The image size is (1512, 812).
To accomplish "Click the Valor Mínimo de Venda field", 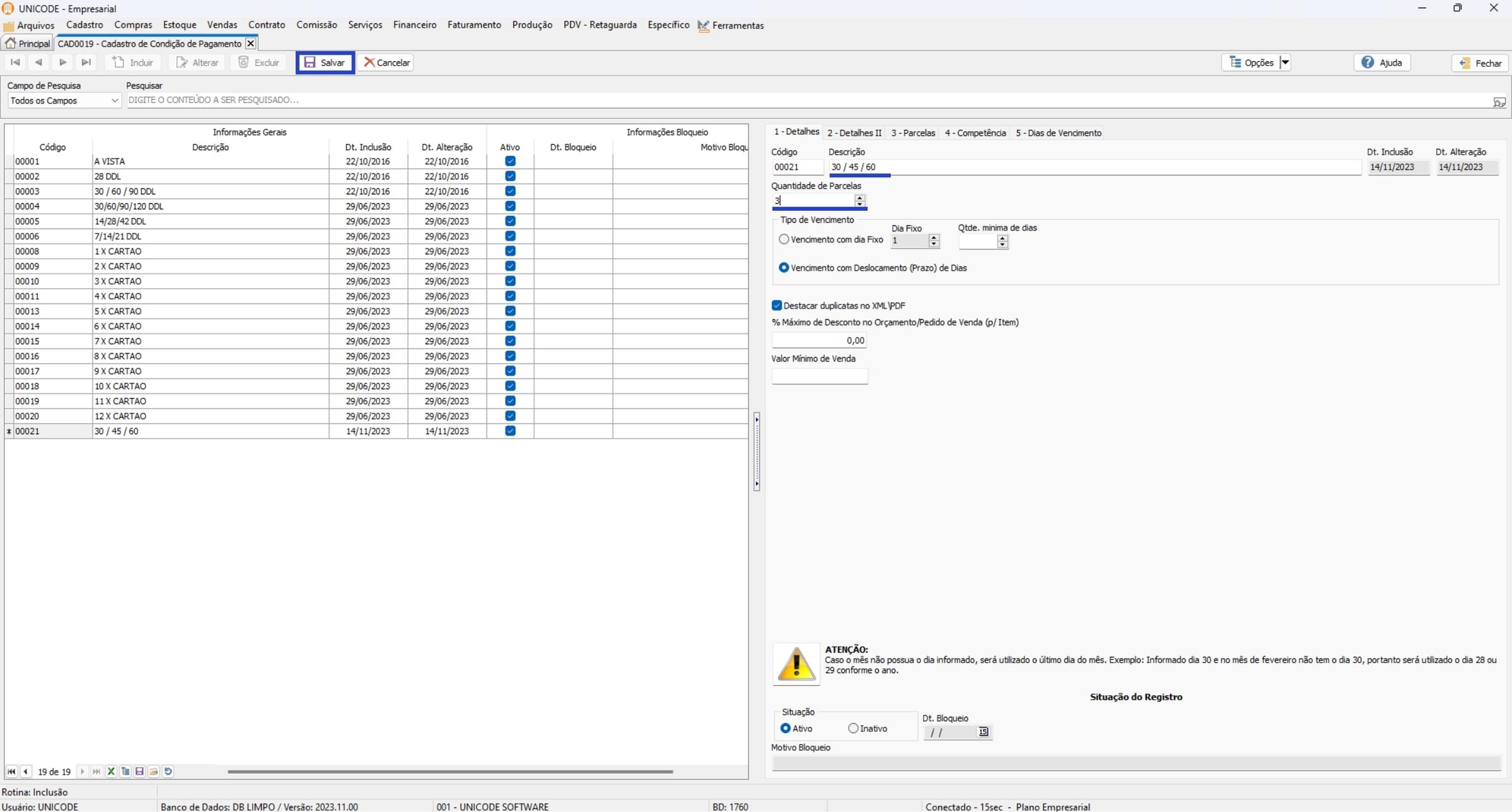I will pos(819,376).
